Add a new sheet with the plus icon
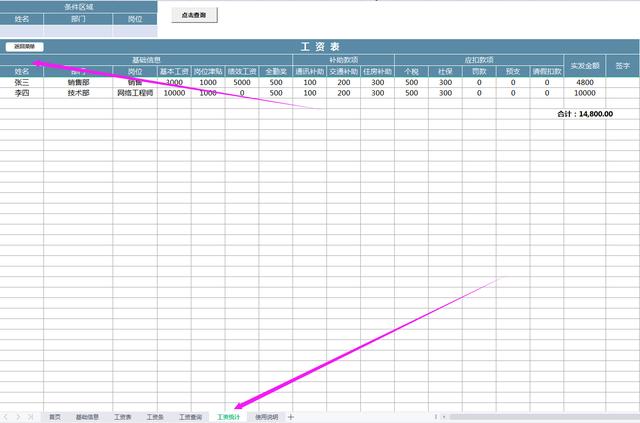The width and height of the screenshot is (640, 423). [x=291, y=417]
